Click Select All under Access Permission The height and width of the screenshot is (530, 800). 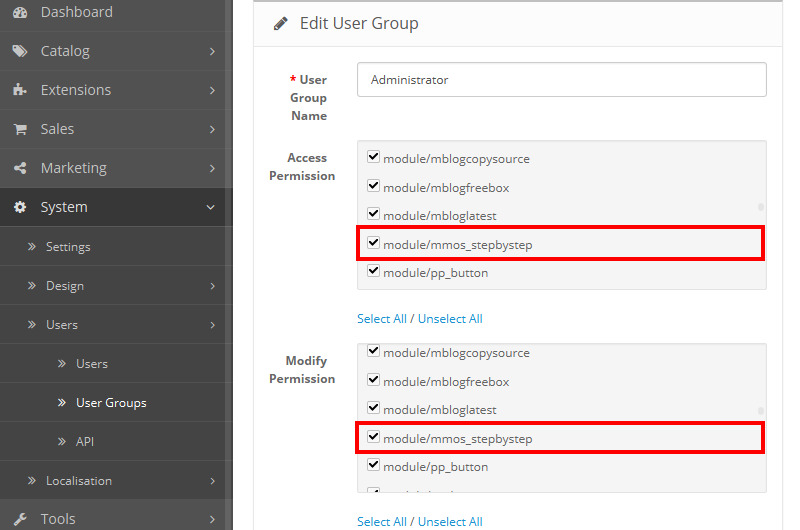[x=381, y=319]
